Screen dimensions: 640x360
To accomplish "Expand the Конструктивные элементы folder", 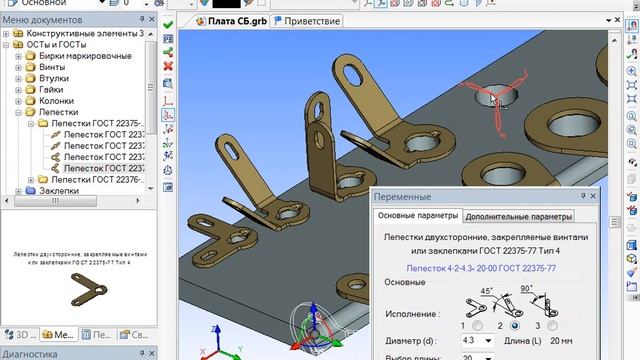I will [x=6, y=33].
